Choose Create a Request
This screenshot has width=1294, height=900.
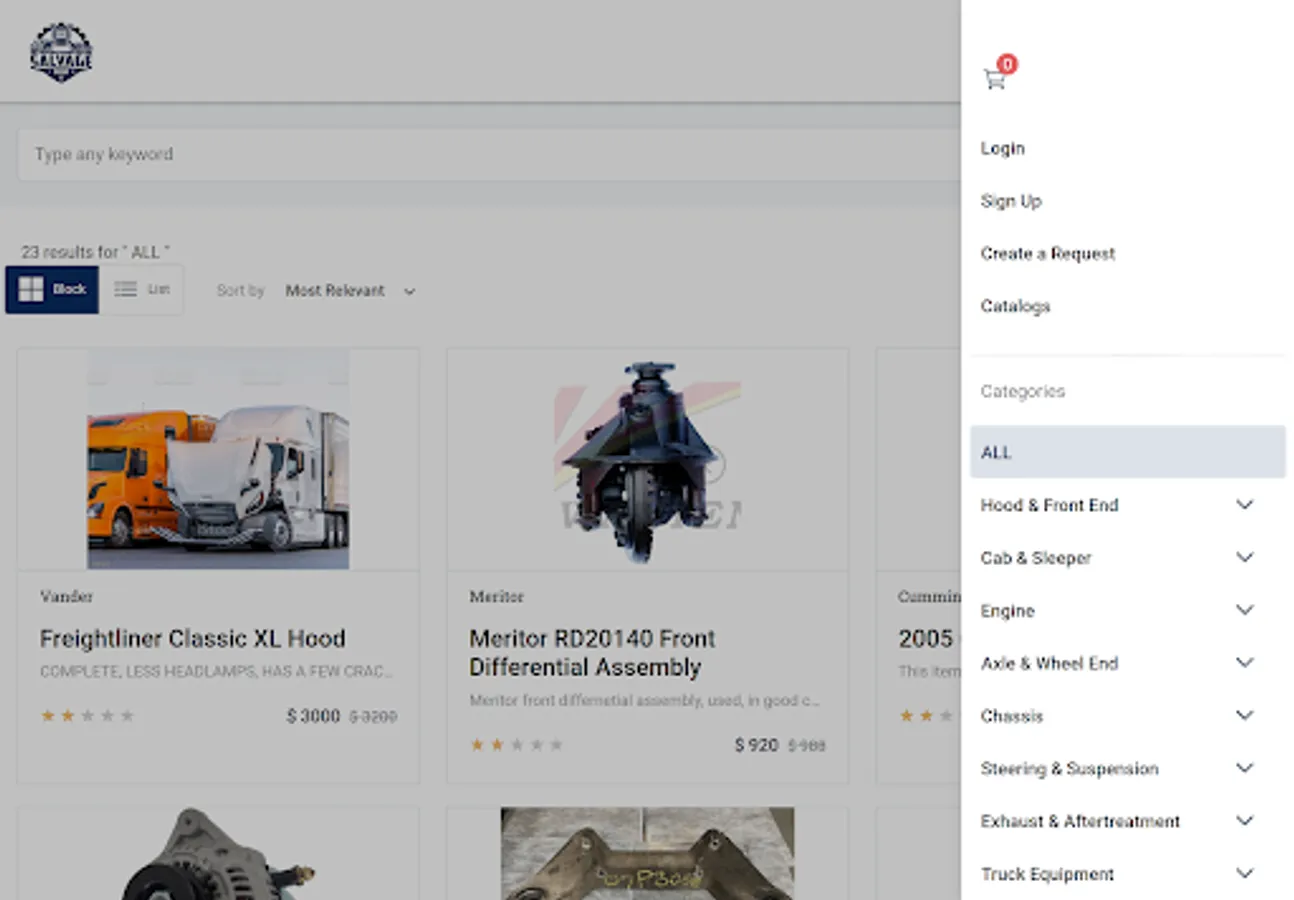(x=1048, y=254)
